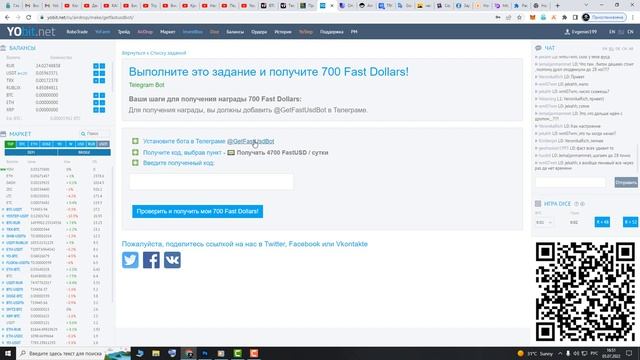
Task: Open the dice bet amount dropdown
Action: coord(544,222)
